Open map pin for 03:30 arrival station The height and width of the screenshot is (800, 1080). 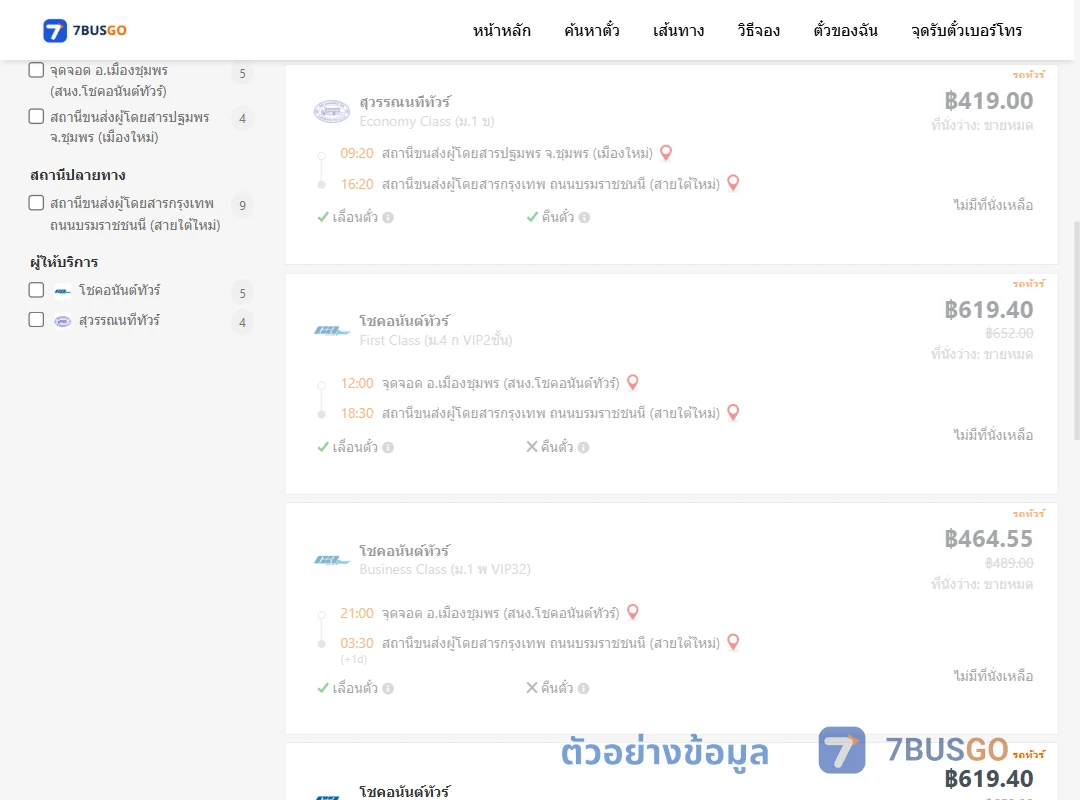tap(734, 642)
